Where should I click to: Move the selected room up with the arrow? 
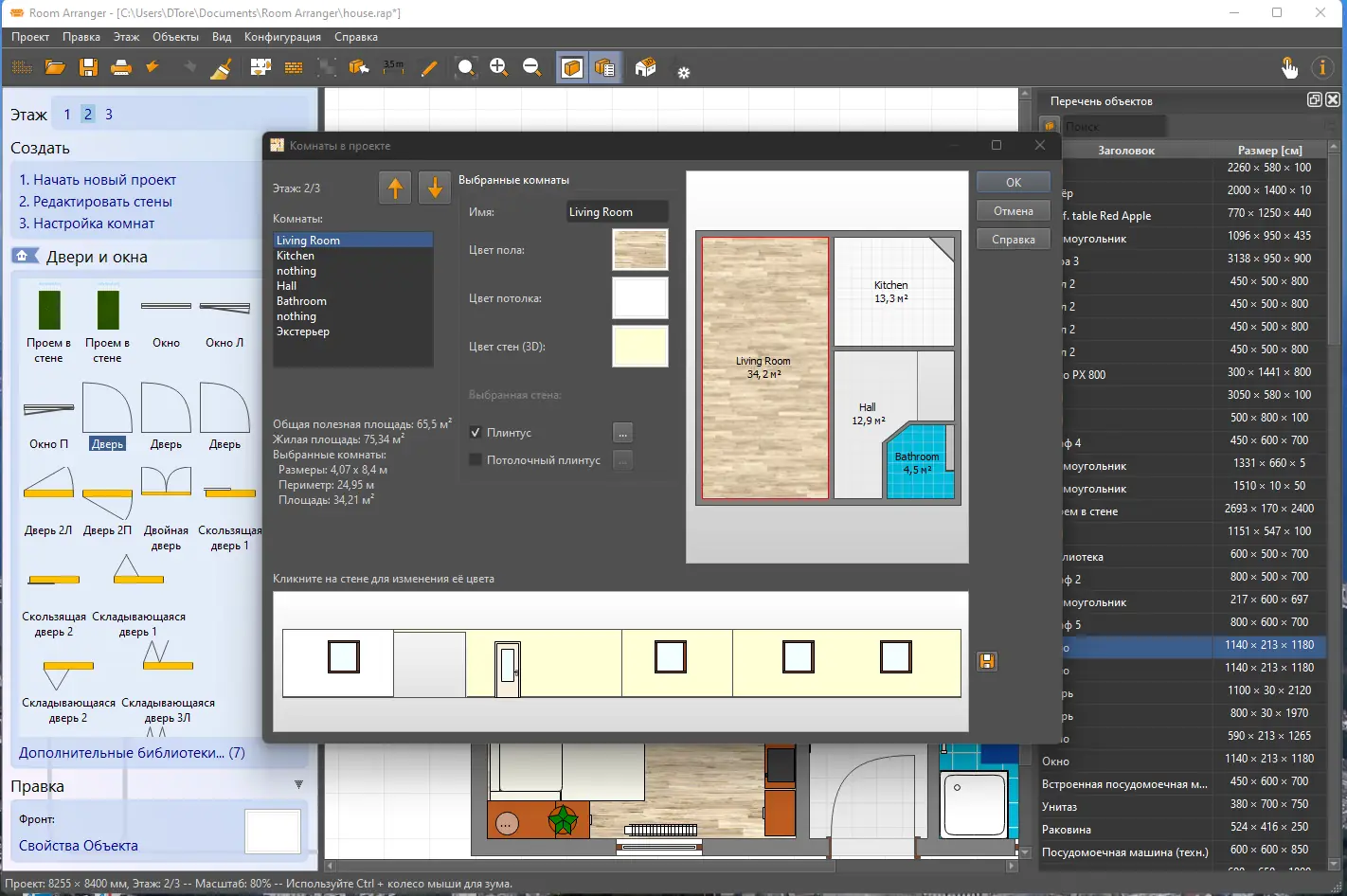[x=395, y=188]
